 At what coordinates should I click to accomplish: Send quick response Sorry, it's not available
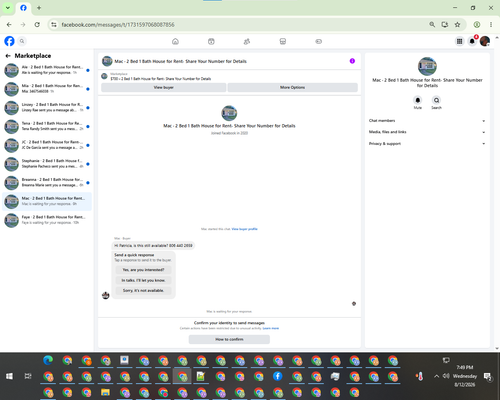pos(143,291)
